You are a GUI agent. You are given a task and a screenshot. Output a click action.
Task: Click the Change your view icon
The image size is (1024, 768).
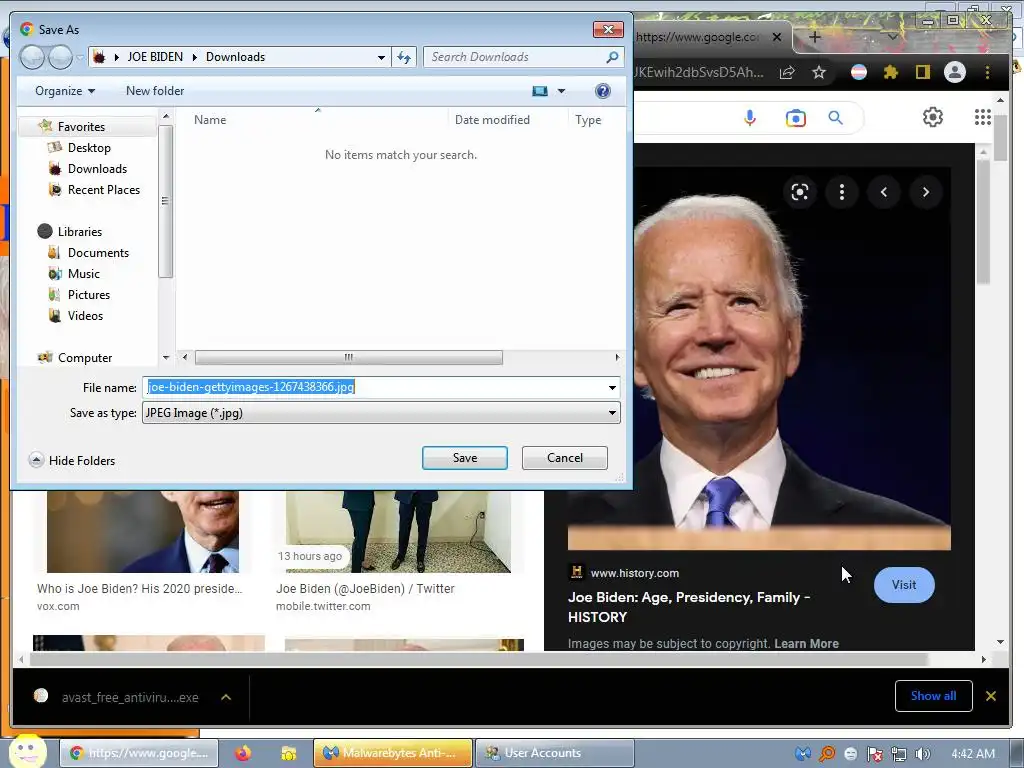point(539,91)
